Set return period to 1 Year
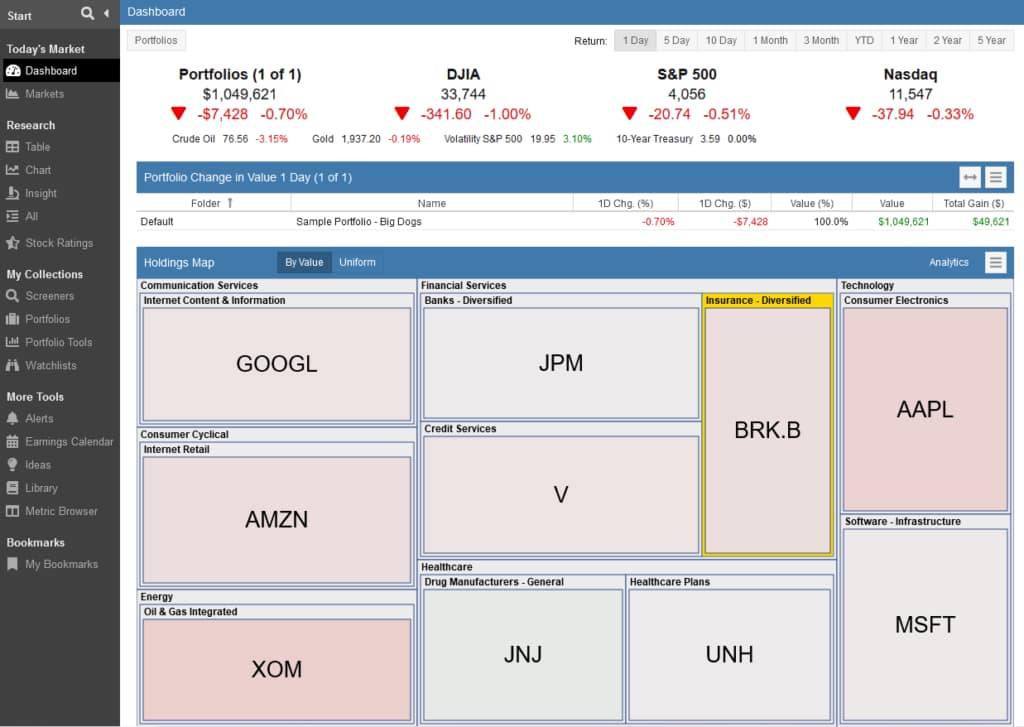This screenshot has height=727, width=1024. click(904, 40)
